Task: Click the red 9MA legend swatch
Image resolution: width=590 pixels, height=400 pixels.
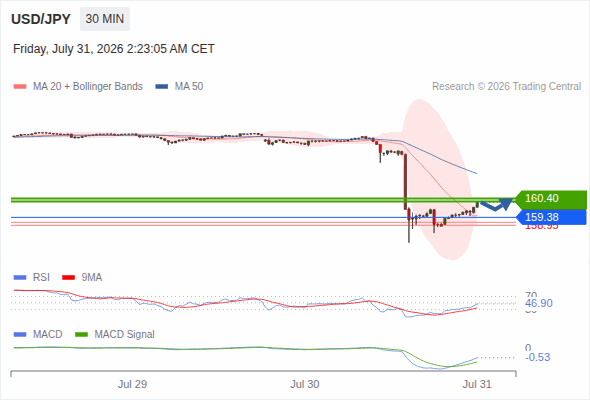Action: (x=68, y=278)
